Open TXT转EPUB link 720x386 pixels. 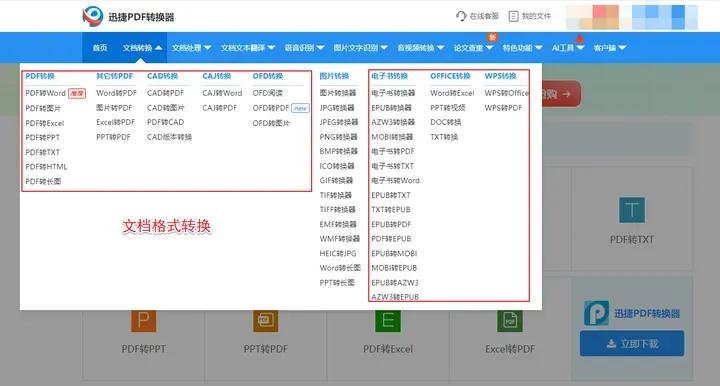point(391,210)
